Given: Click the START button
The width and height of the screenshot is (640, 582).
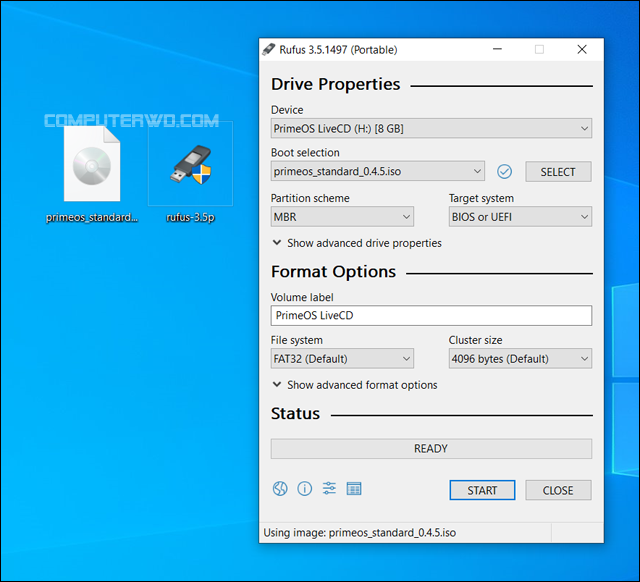Looking at the screenshot, I should [x=482, y=490].
